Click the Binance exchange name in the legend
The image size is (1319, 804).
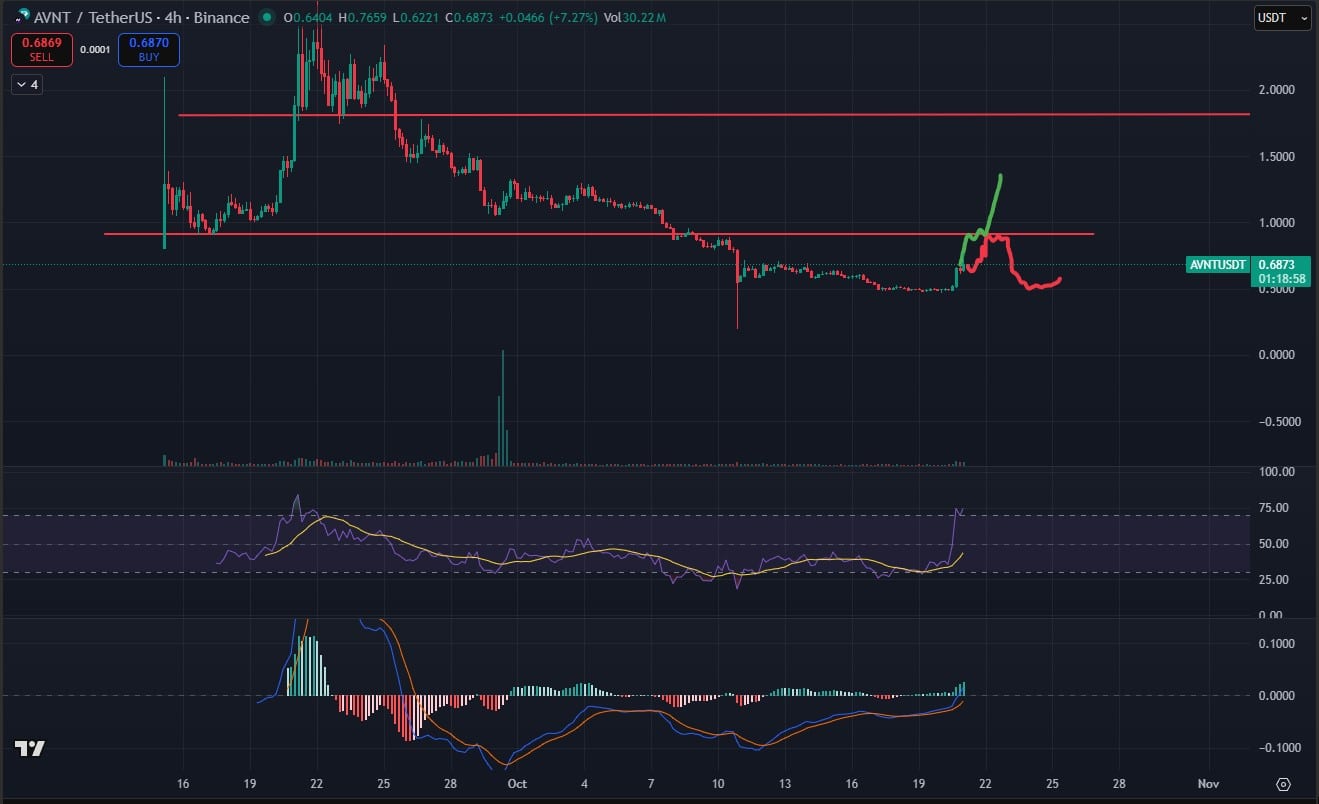(224, 17)
